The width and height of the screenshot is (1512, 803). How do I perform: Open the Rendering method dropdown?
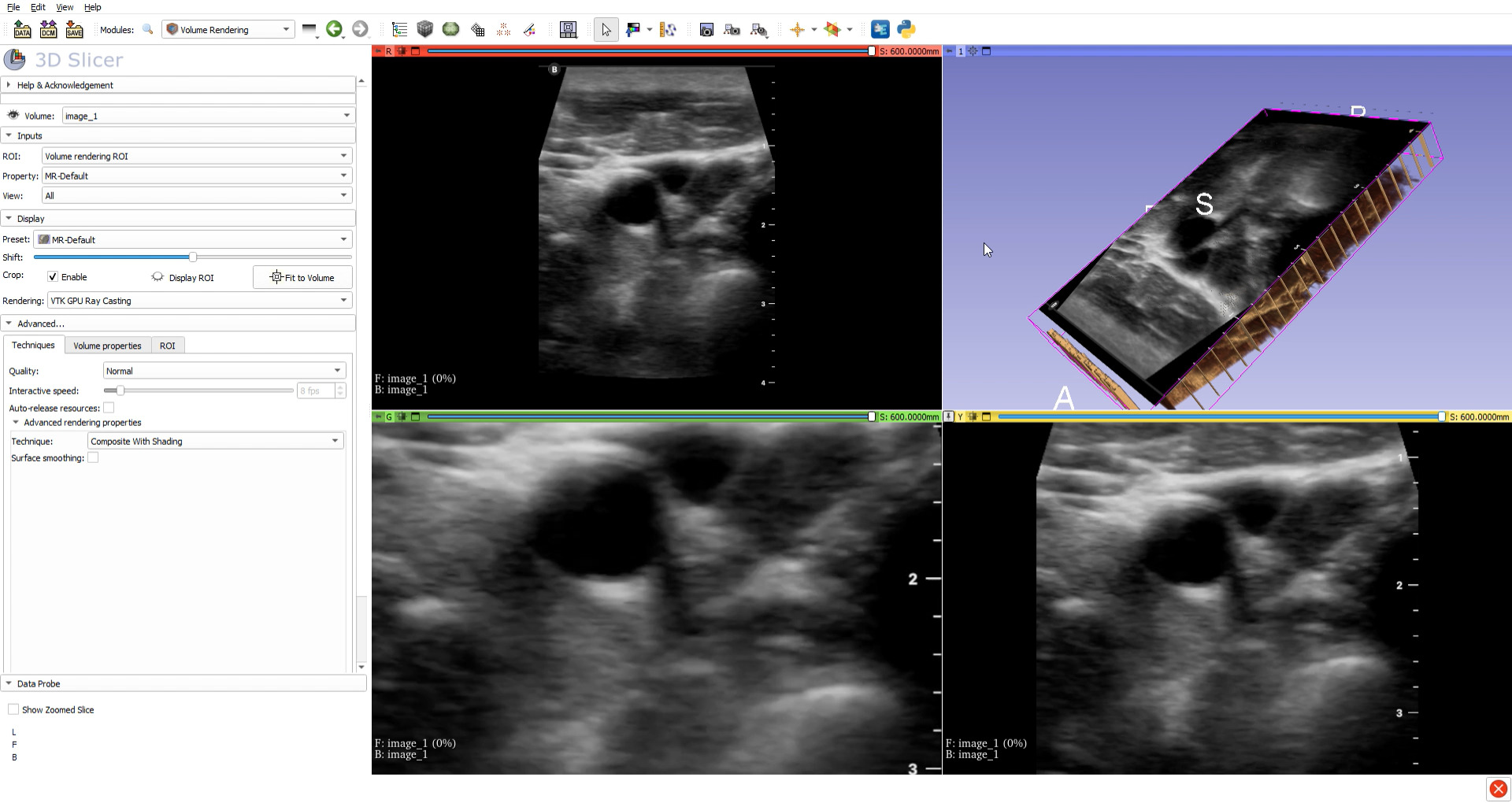[199, 301]
